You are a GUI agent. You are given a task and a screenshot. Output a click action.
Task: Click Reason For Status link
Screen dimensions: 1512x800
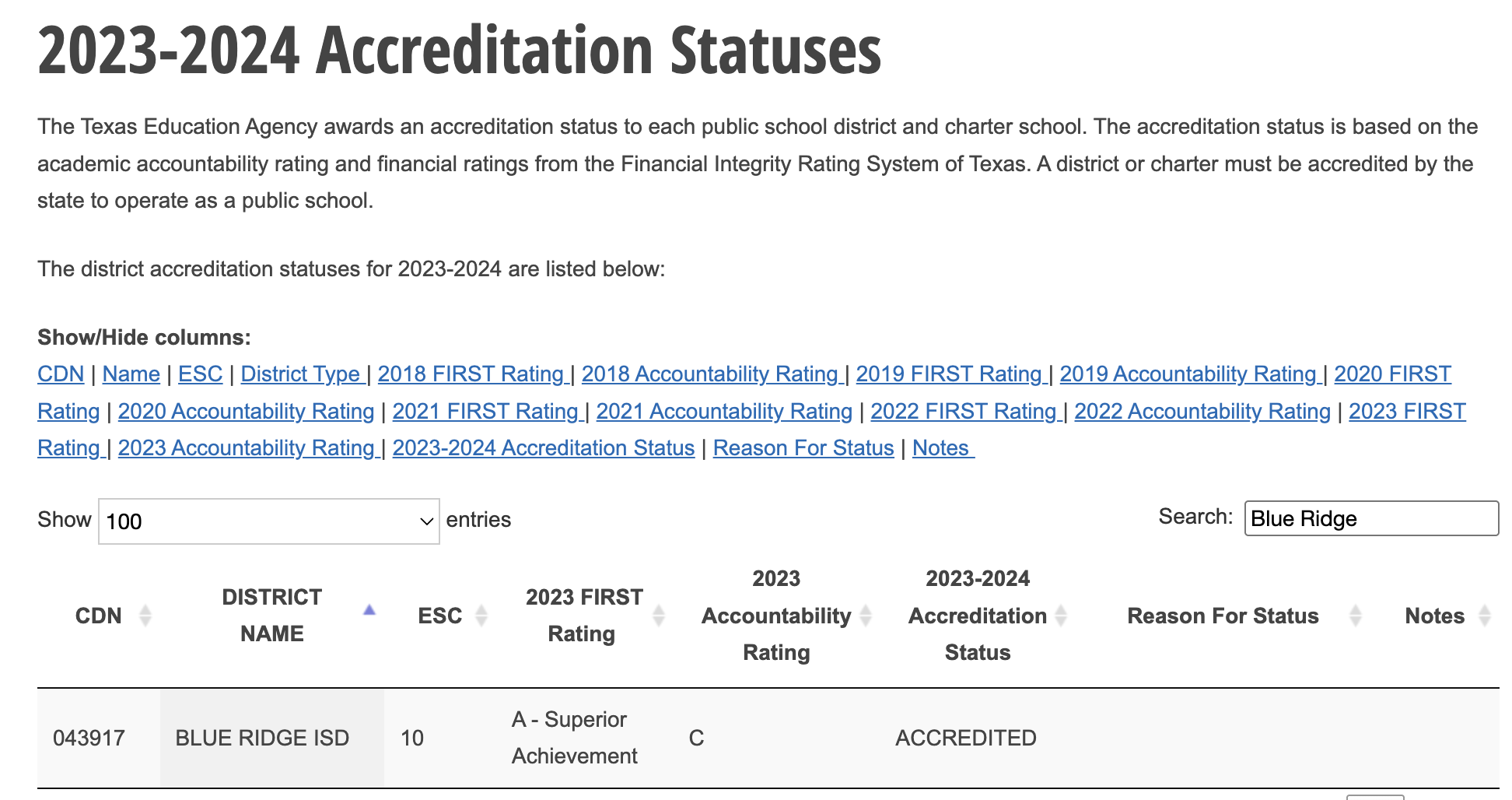[803, 448]
